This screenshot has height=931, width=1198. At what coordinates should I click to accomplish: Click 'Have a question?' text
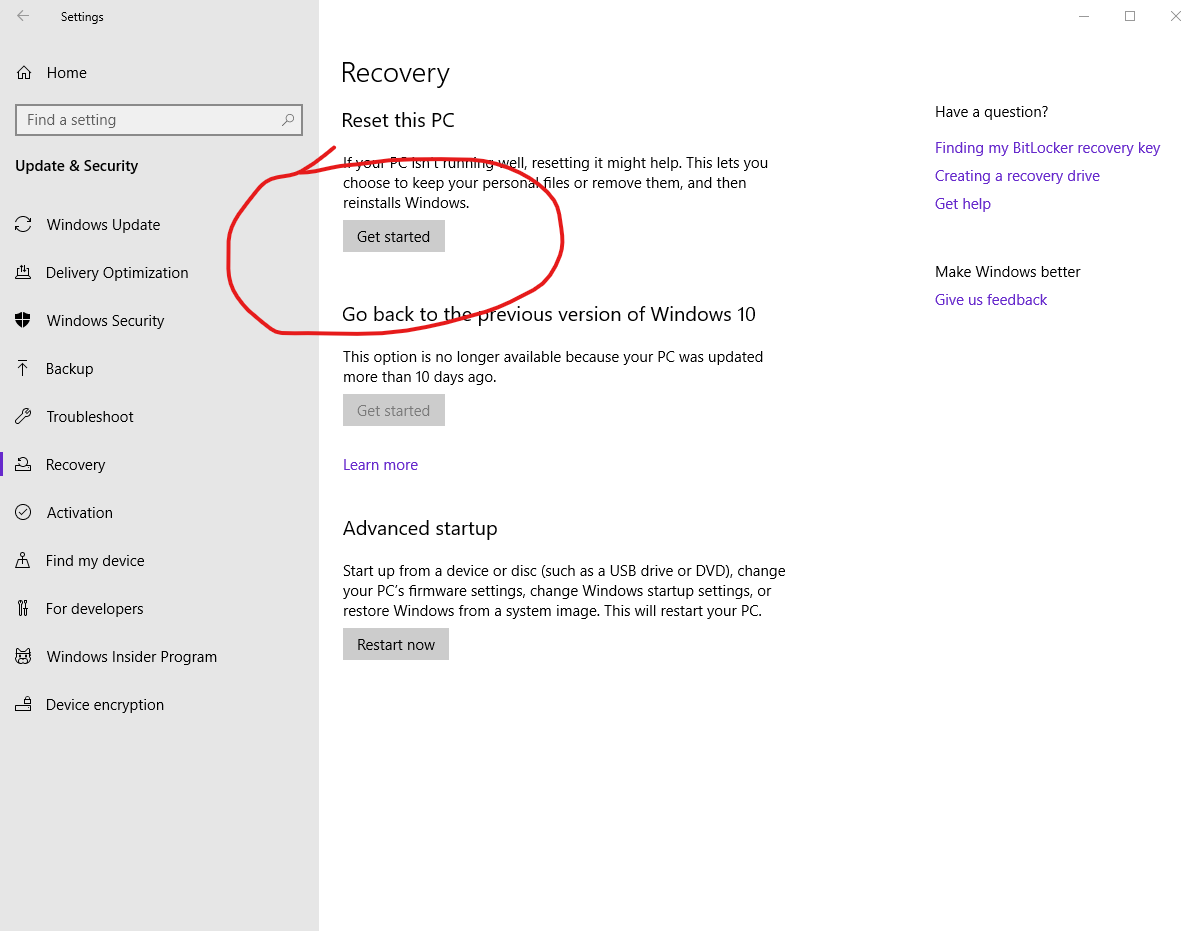click(992, 112)
